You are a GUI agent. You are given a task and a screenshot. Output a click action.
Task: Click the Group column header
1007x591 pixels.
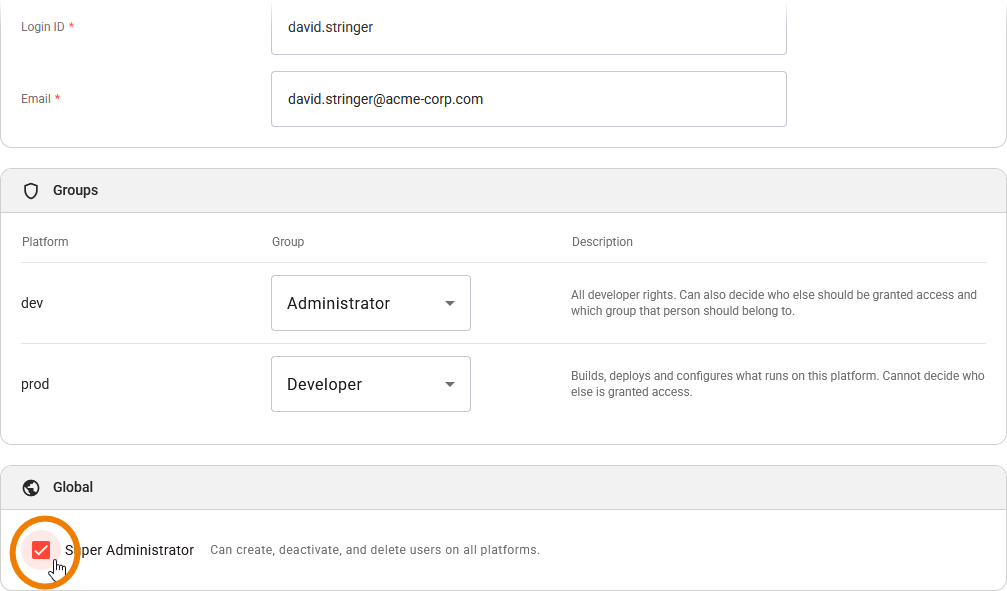coord(288,242)
